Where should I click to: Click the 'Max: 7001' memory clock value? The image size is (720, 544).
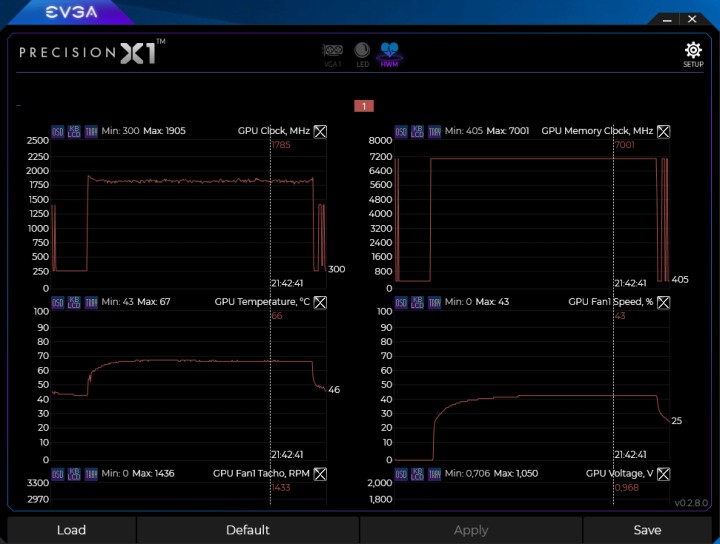(508, 131)
